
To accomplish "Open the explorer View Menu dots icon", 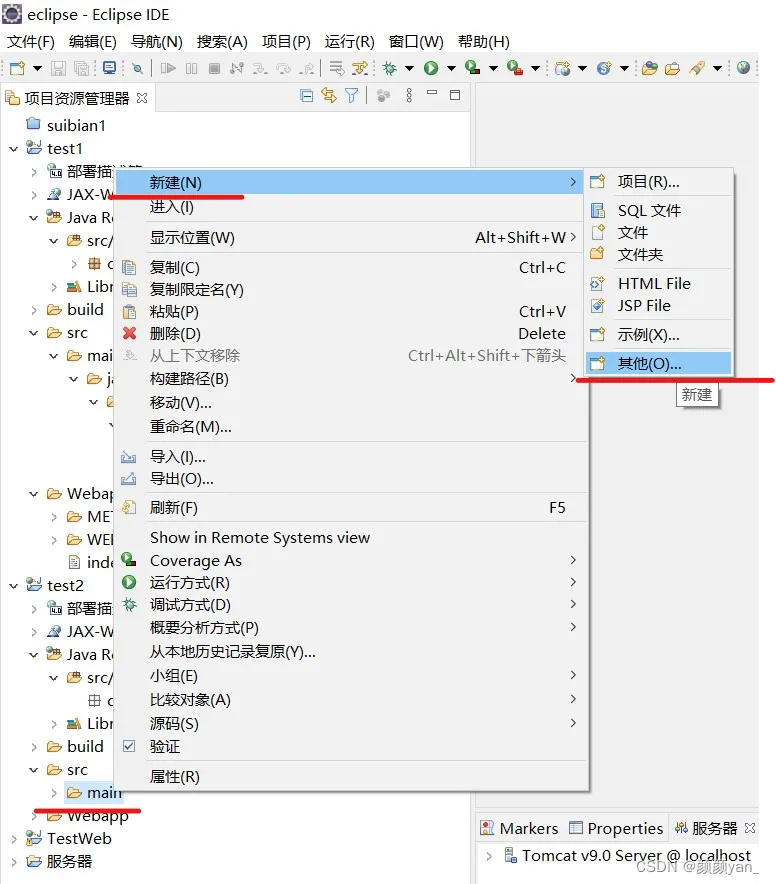I will click(x=409, y=95).
